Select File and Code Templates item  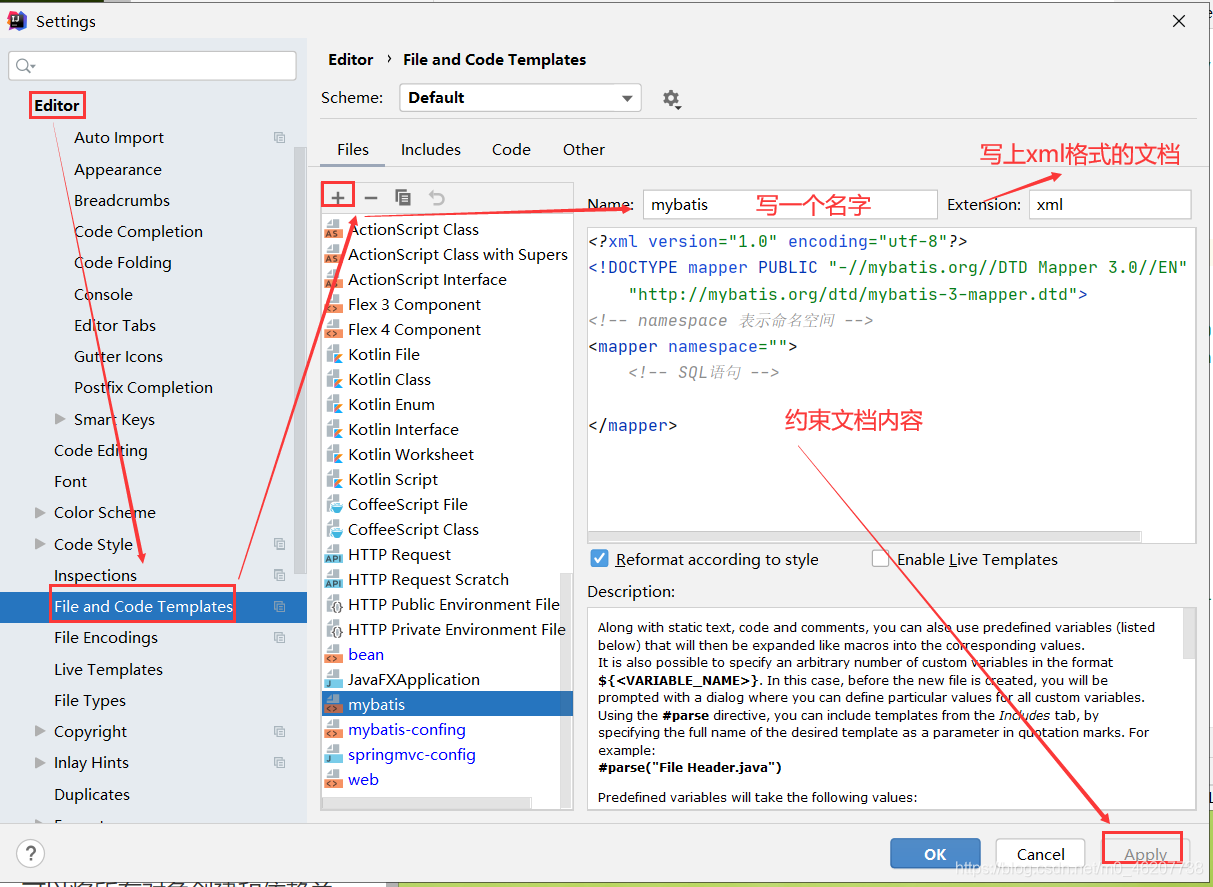(153, 606)
